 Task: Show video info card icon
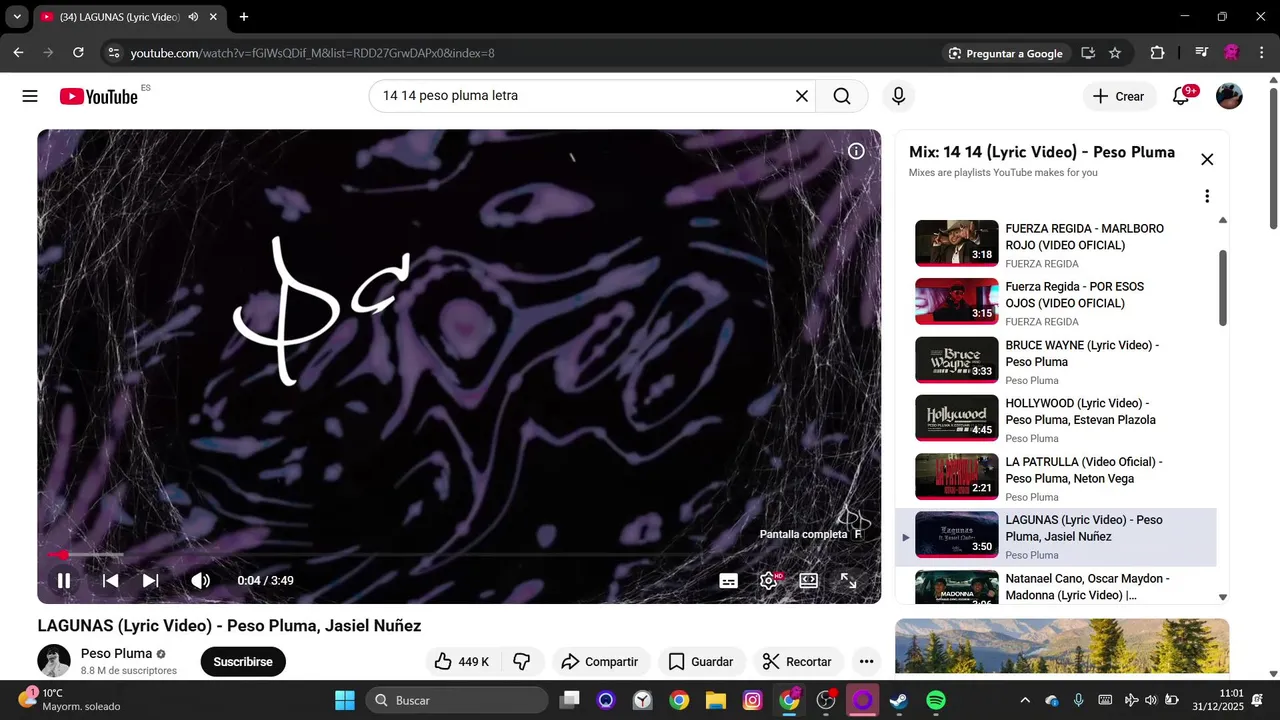[x=856, y=152]
